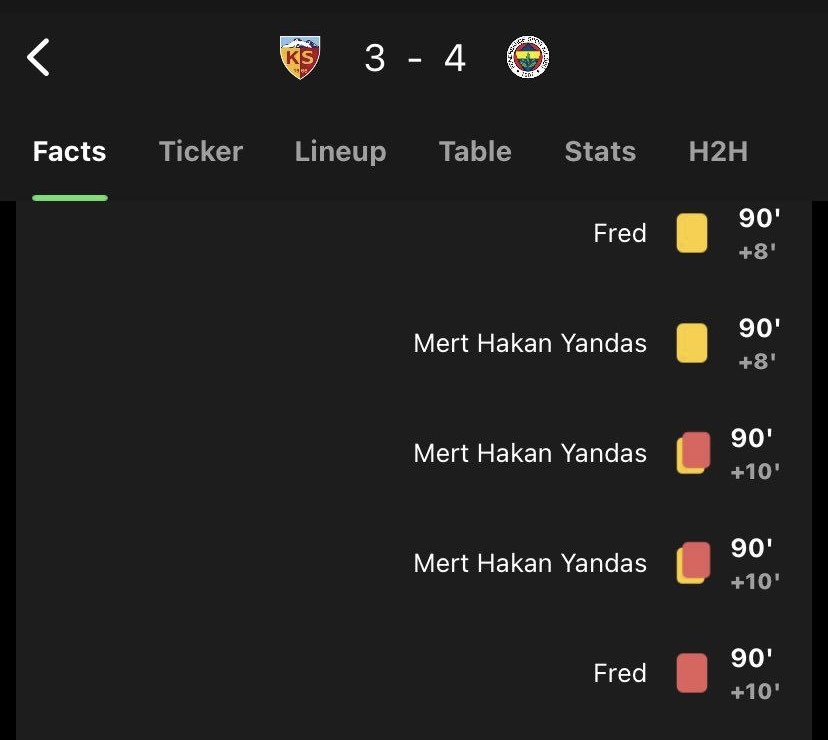The height and width of the screenshot is (740, 828).
Task: View the Stats tab
Action: tap(600, 152)
